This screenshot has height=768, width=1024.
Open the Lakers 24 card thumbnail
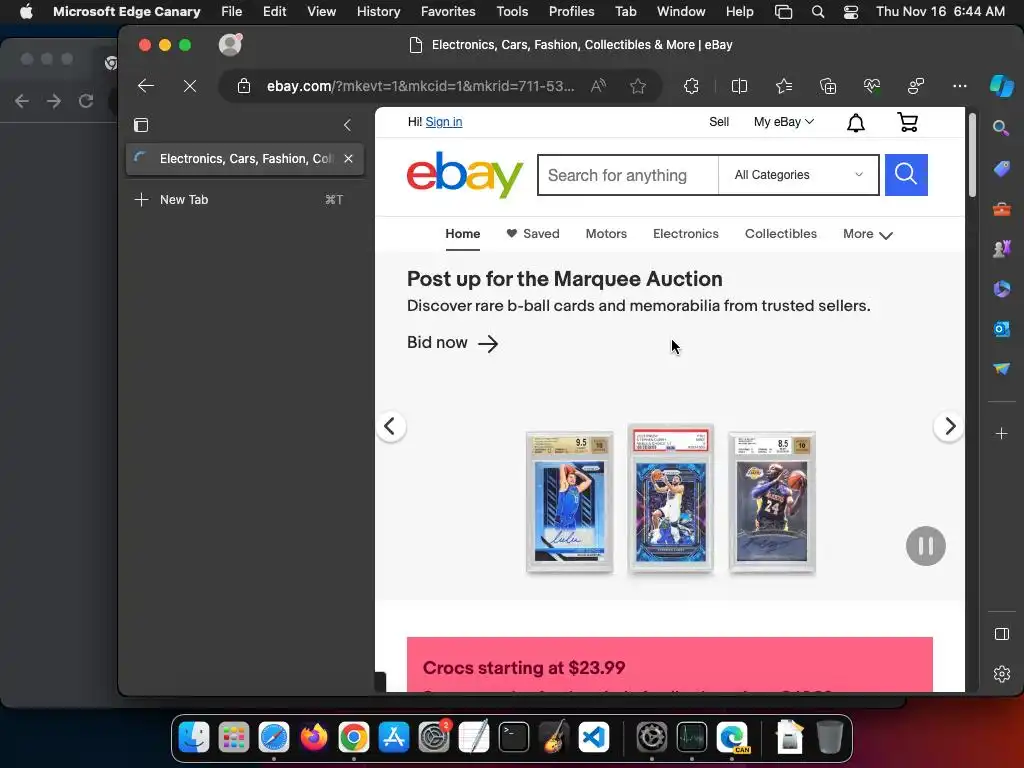tap(772, 502)
